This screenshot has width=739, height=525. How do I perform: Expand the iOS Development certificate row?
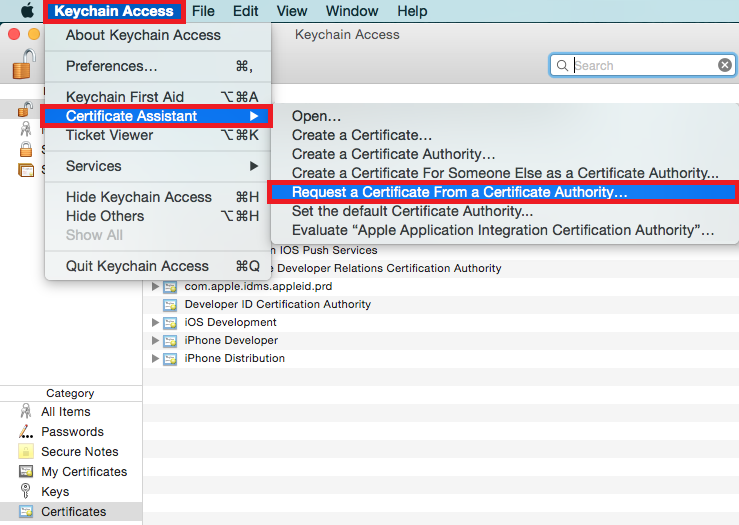point(155,322)
